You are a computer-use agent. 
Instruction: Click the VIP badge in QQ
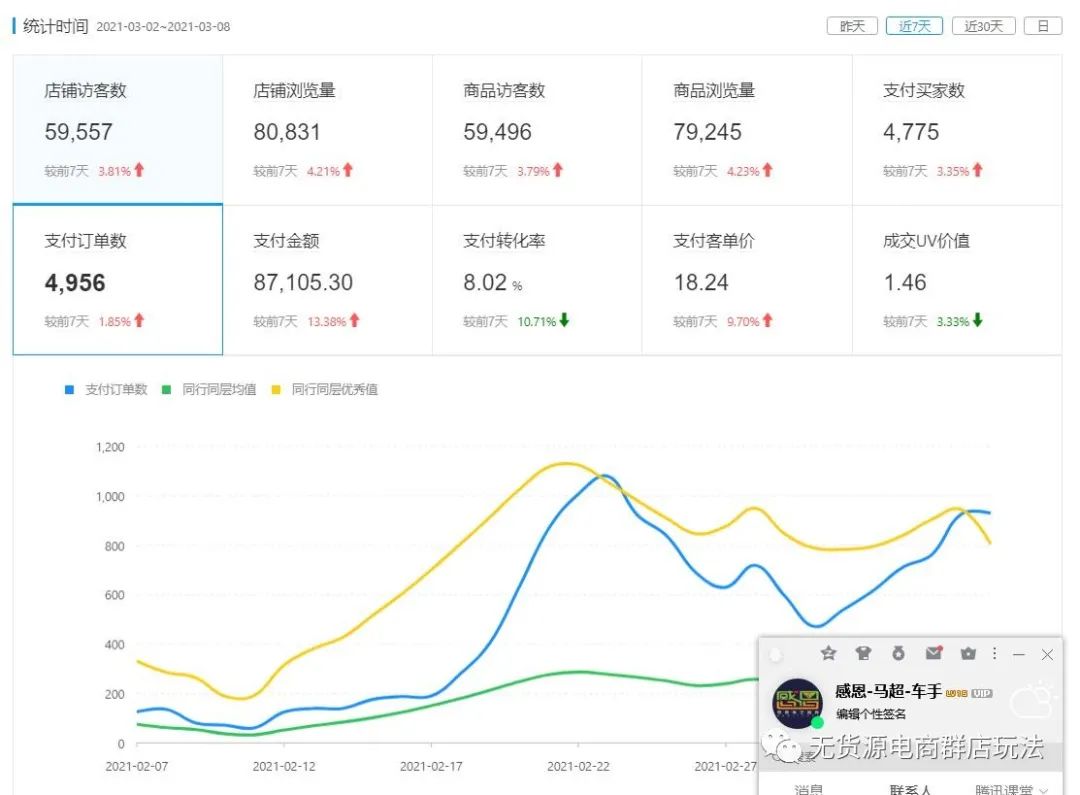click(x=982, y=694)
